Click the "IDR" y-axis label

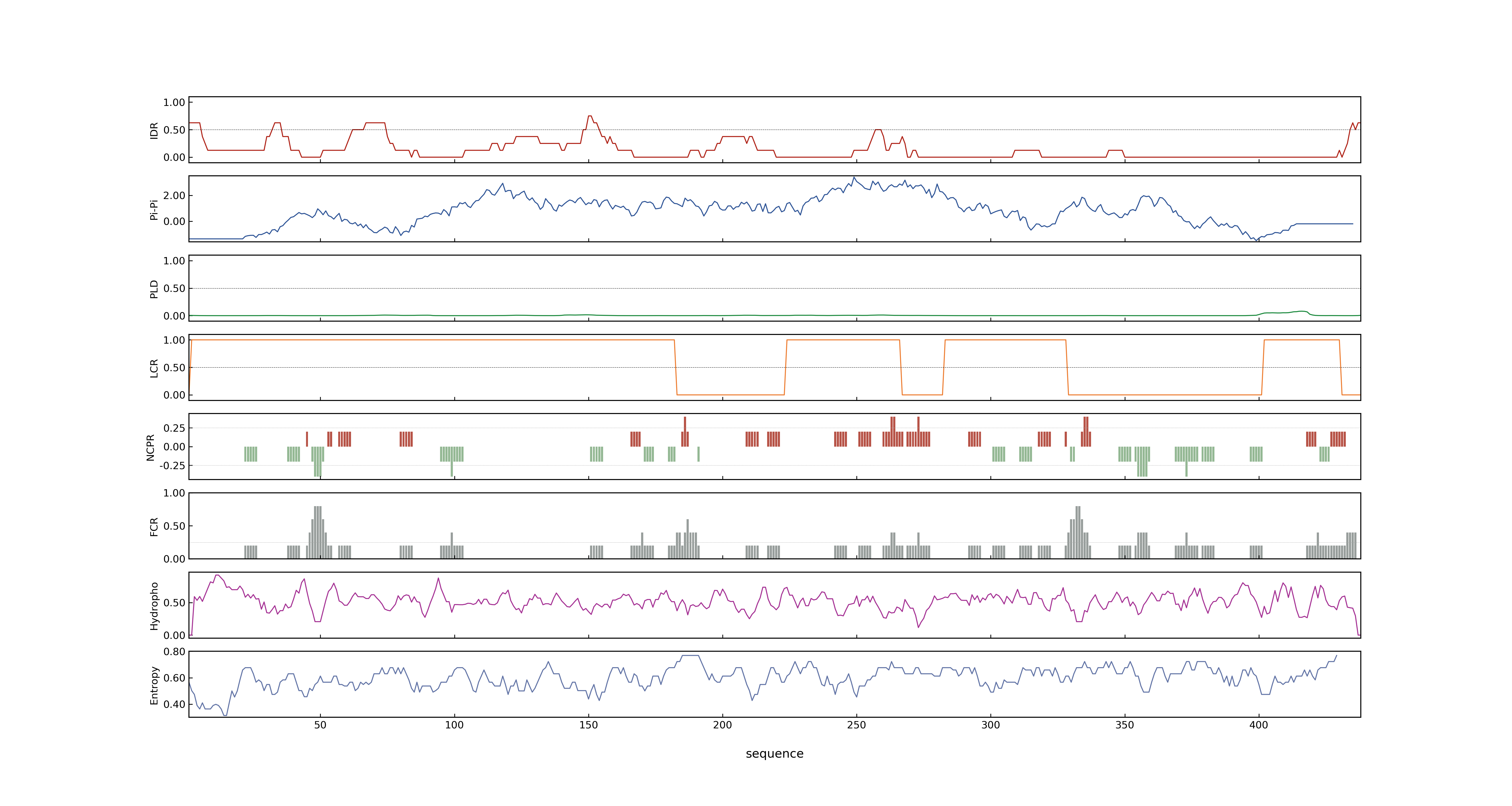pos(154,130)
